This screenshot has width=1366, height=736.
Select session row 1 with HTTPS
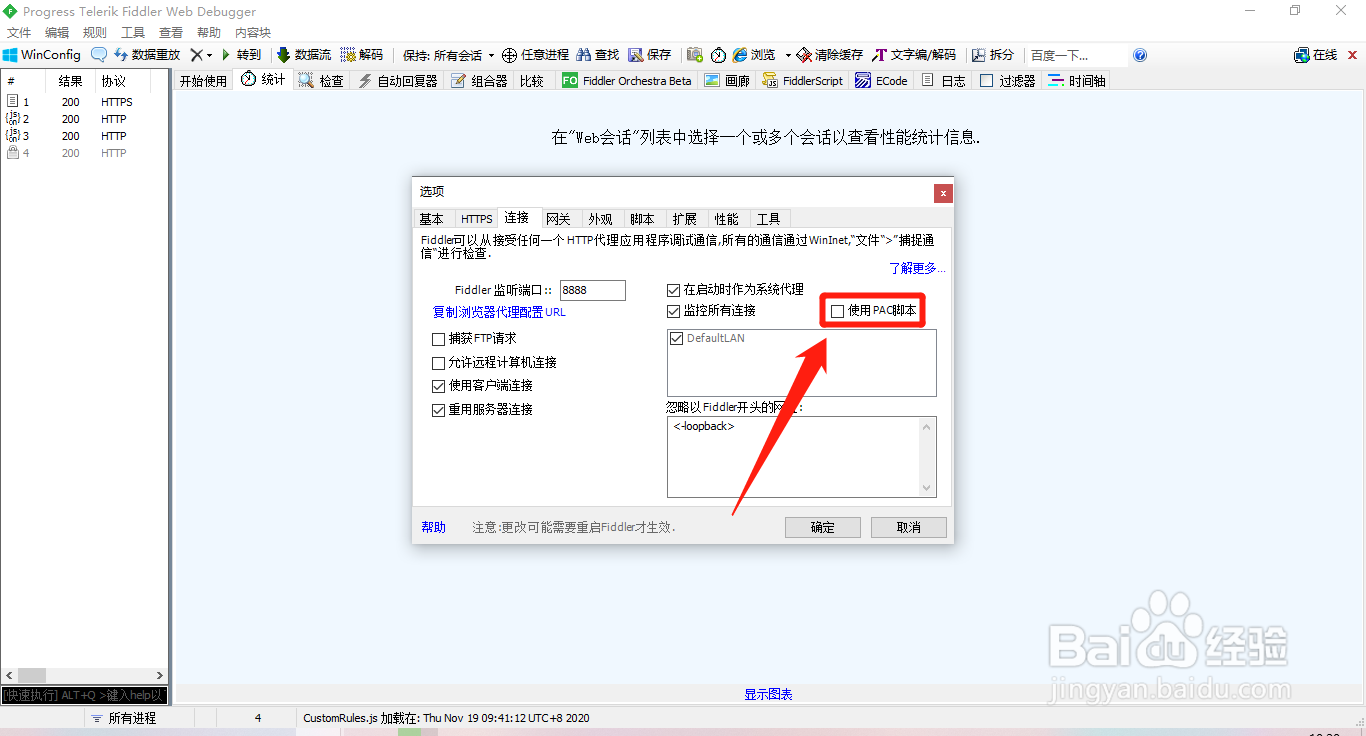pos(85,102)
